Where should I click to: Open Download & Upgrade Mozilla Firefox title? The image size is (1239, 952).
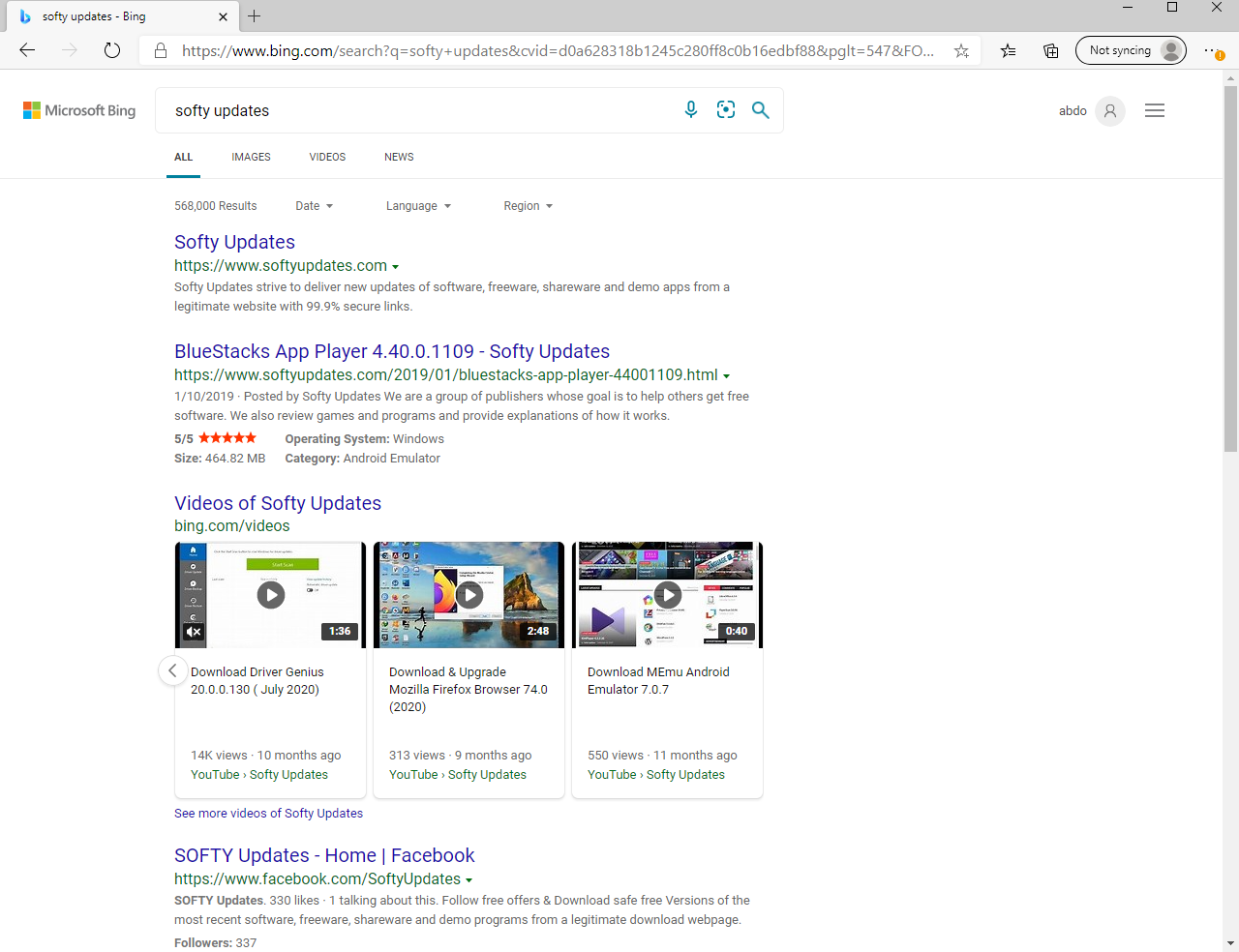click(x=468, y=689)
